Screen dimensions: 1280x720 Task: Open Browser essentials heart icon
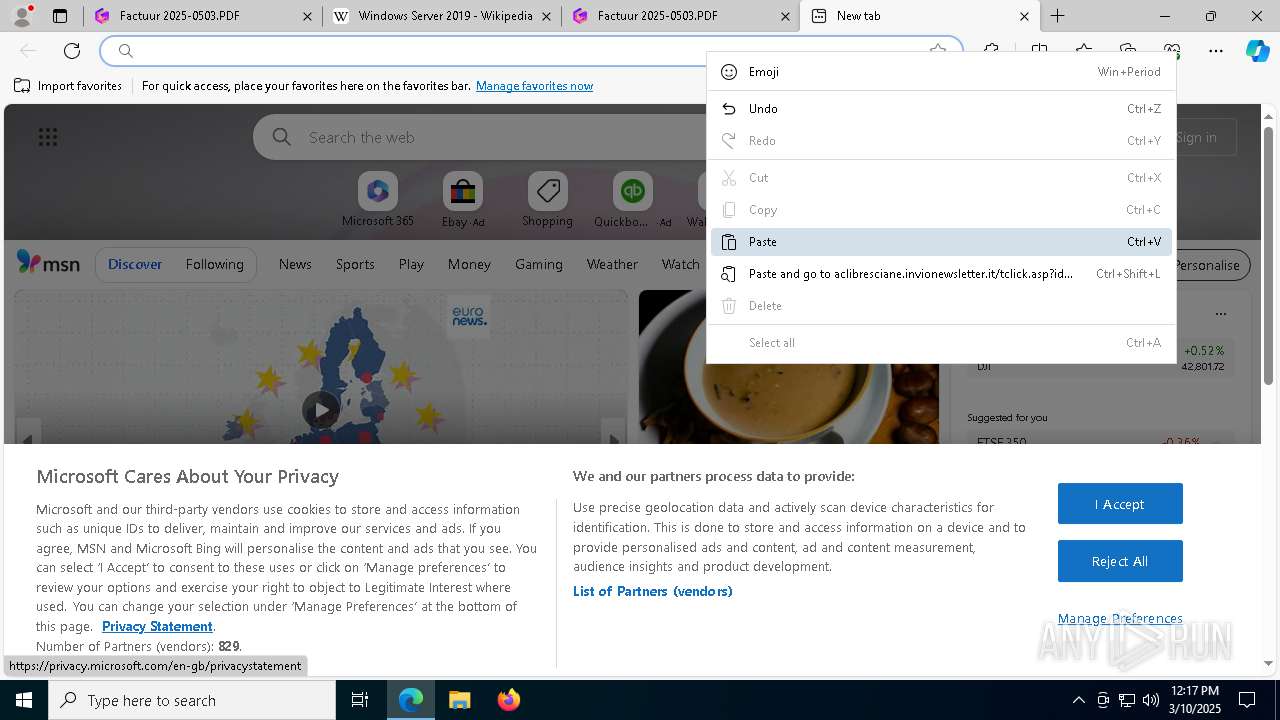[x=1172, y=51]
